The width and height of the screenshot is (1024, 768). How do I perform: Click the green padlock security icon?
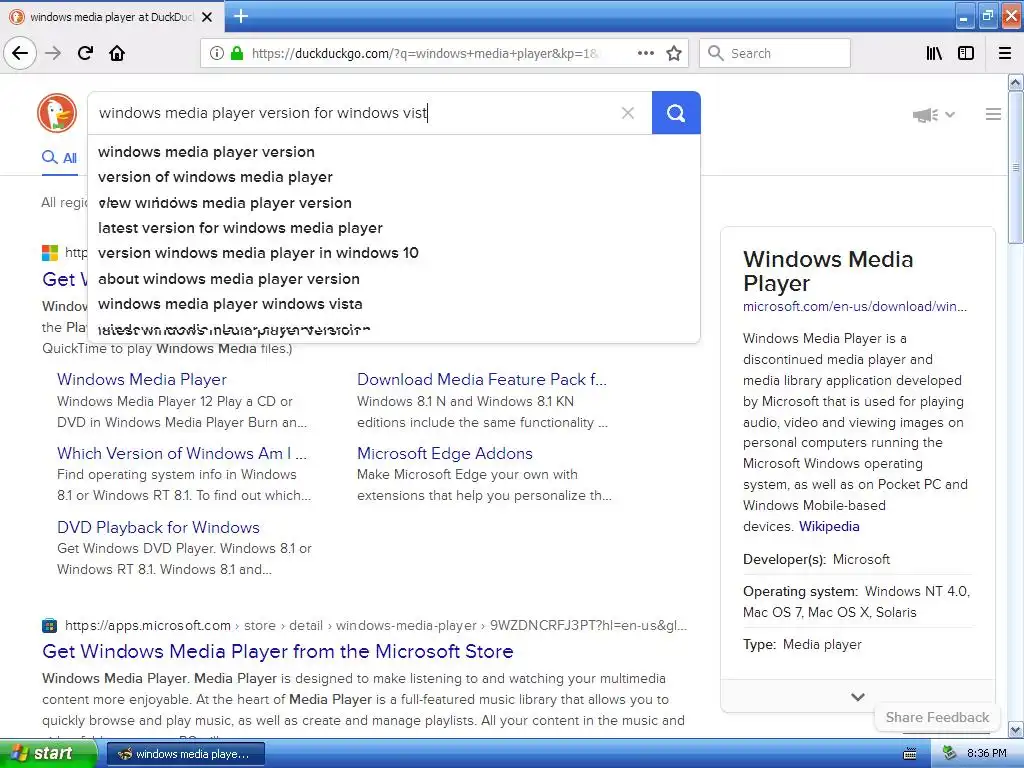pyautogui.click(x=236, y=53)
